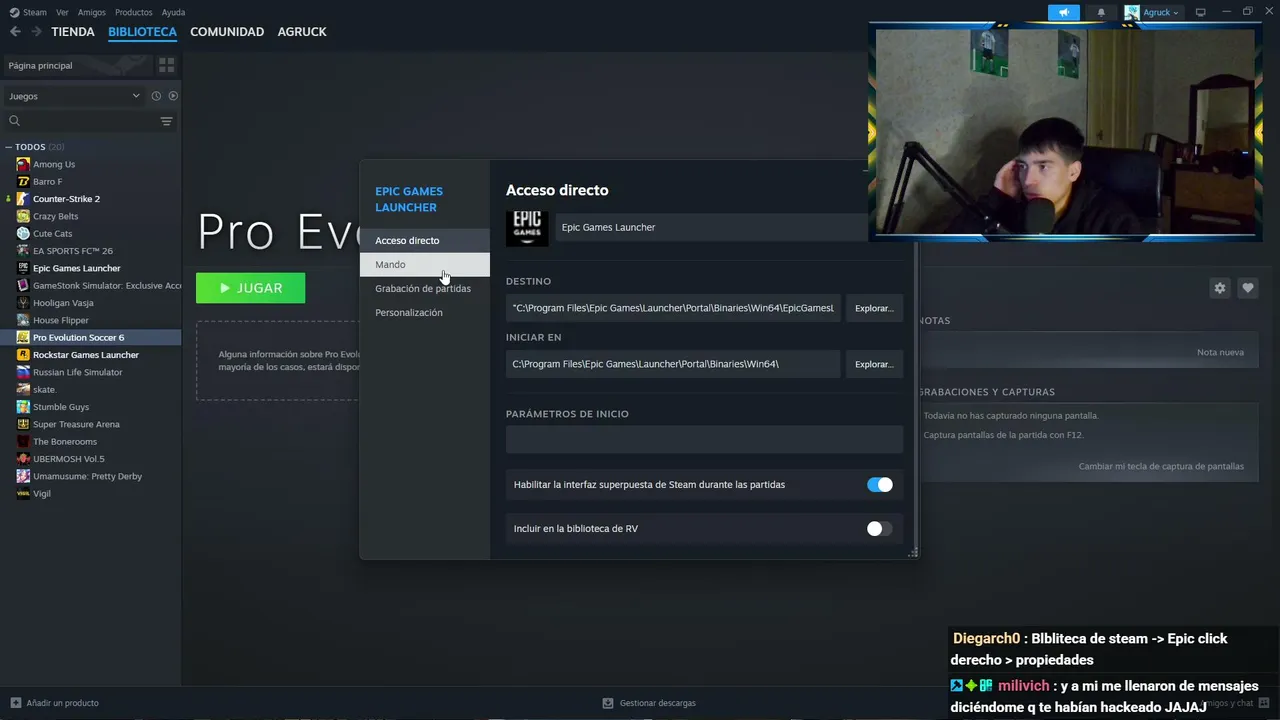The width and height of the screenshot is (1280, 720).
Task: Go back with the left arrow
Action: 15,32
